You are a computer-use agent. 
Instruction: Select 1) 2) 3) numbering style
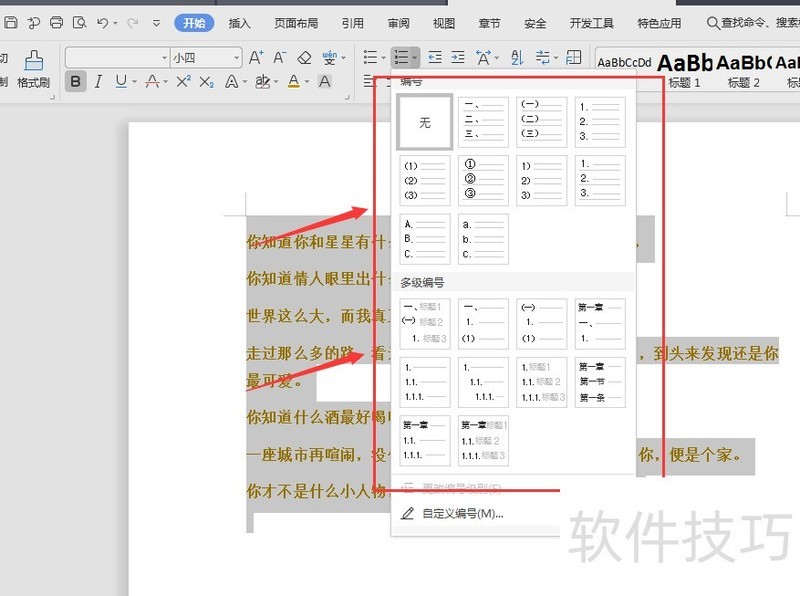point(541,180)
